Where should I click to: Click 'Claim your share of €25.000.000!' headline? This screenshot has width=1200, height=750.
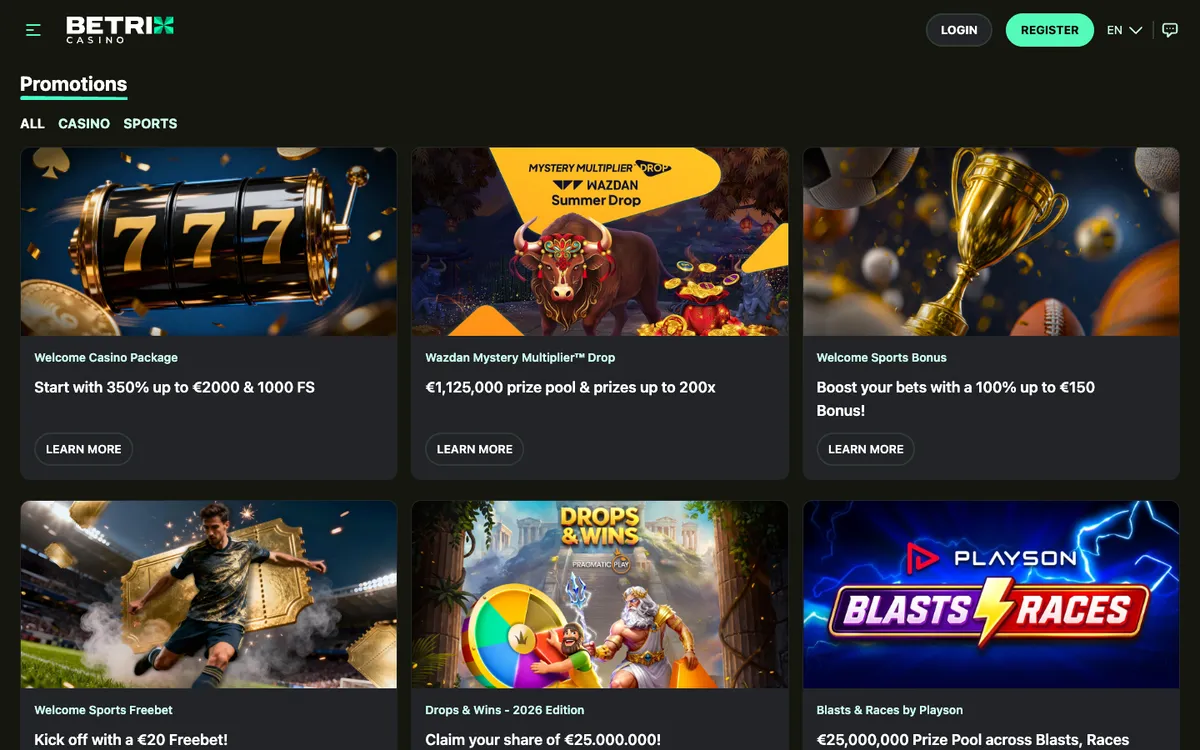[x=543, y=740]
